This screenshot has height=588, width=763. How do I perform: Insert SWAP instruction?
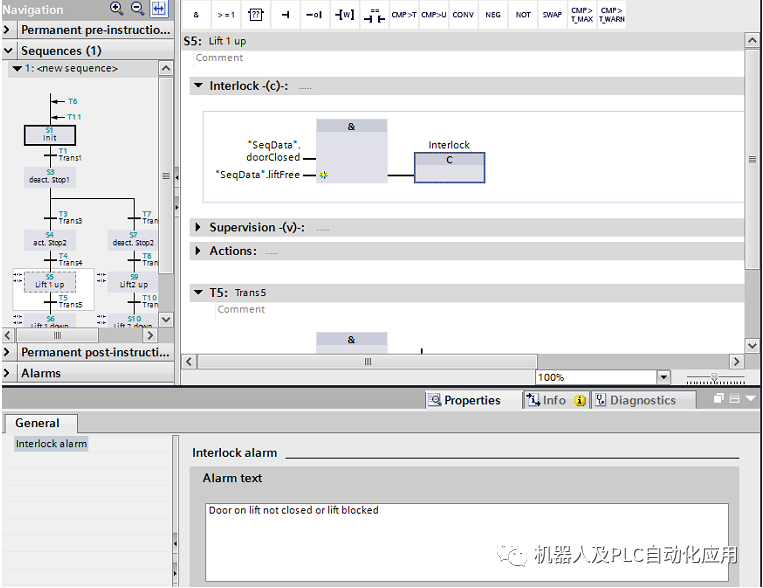(x=552, y=15)
